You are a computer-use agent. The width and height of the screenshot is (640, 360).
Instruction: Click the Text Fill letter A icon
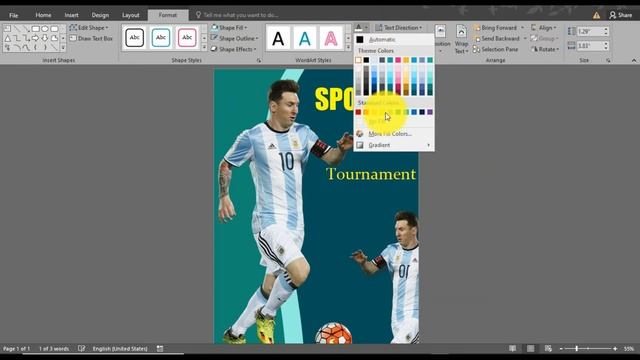click(x=358, y=28)
